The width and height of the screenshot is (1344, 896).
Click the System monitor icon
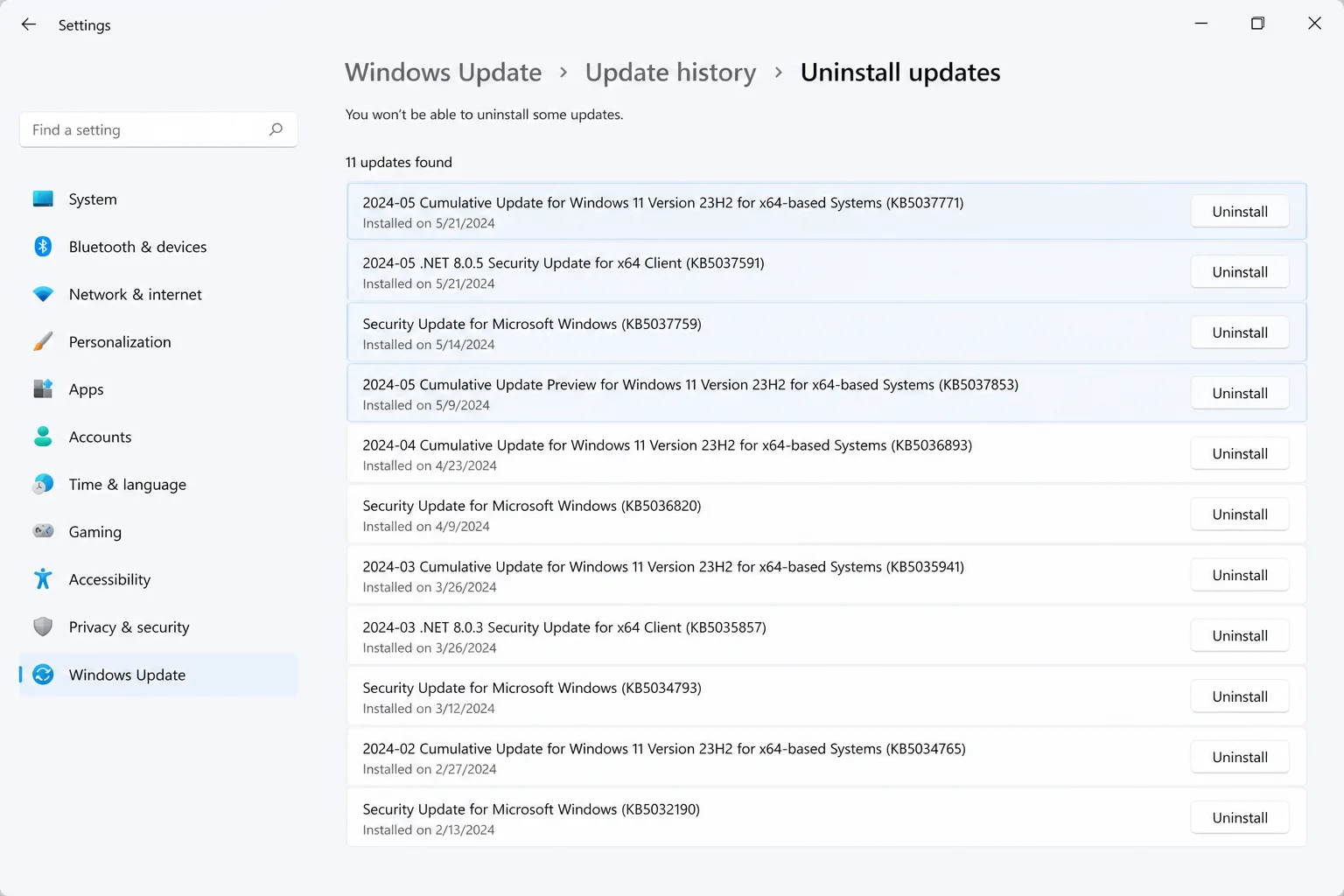coord(43,199)
